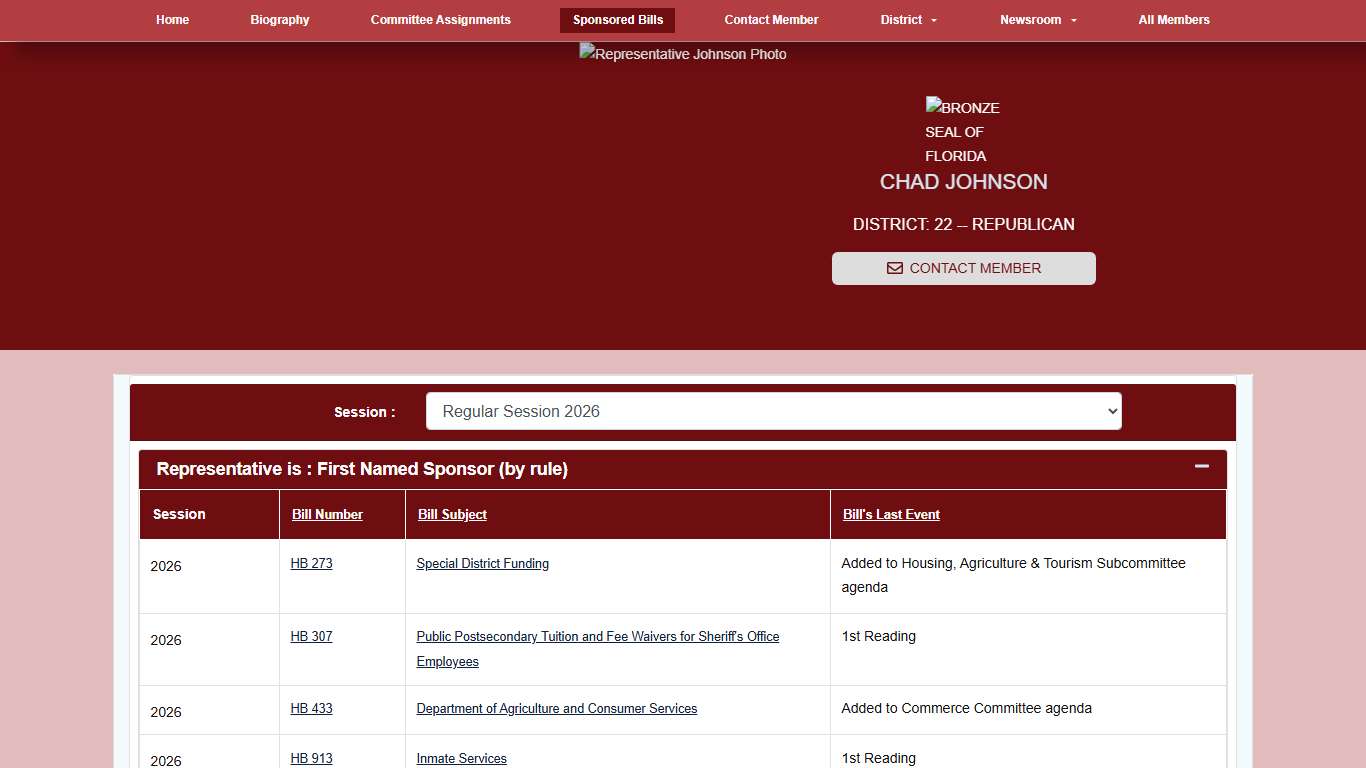Open bill HB 273
Image resolution: width=1366 pixels, height=768 pixels.
click(311, 563)
